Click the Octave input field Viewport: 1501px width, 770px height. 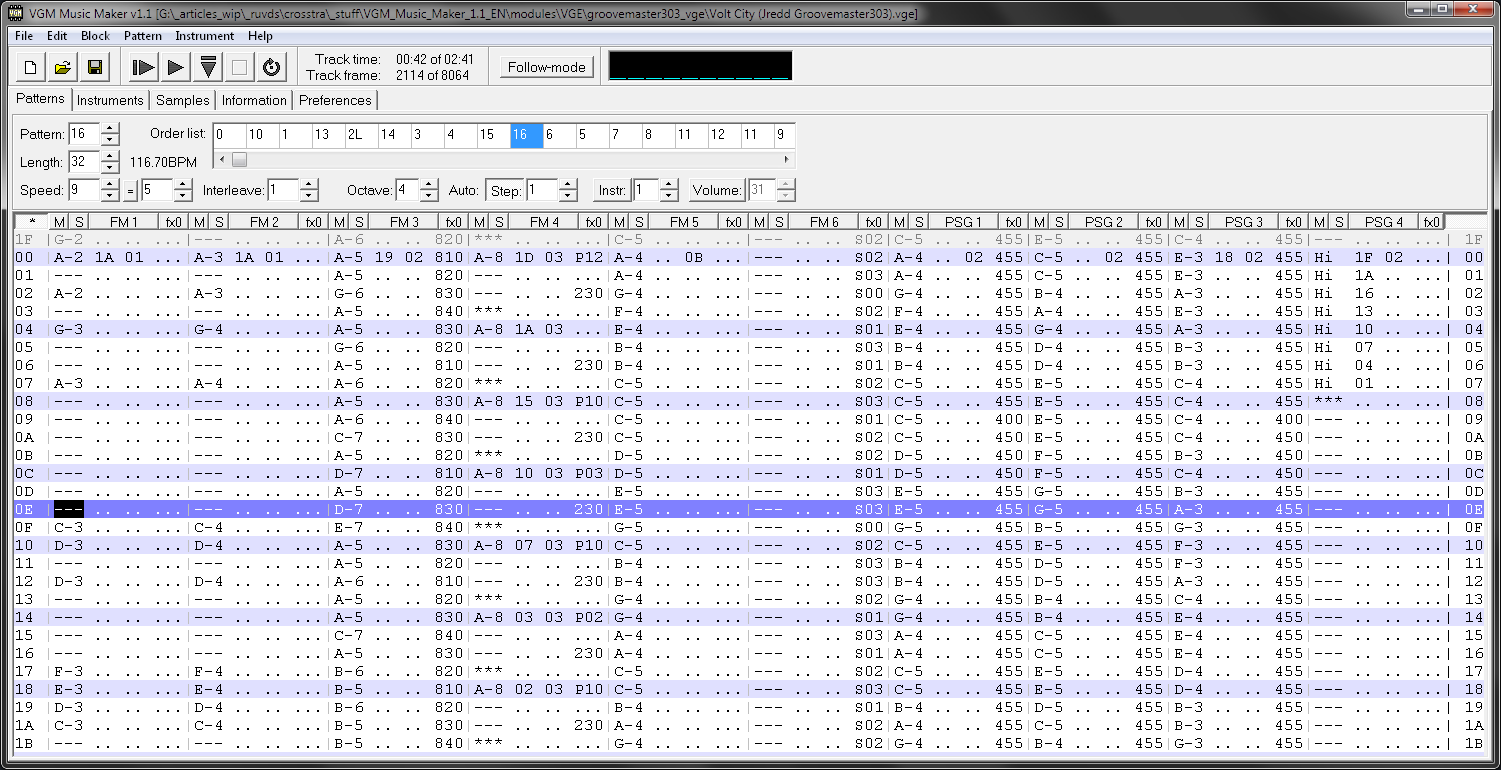[x=408, y=190]
